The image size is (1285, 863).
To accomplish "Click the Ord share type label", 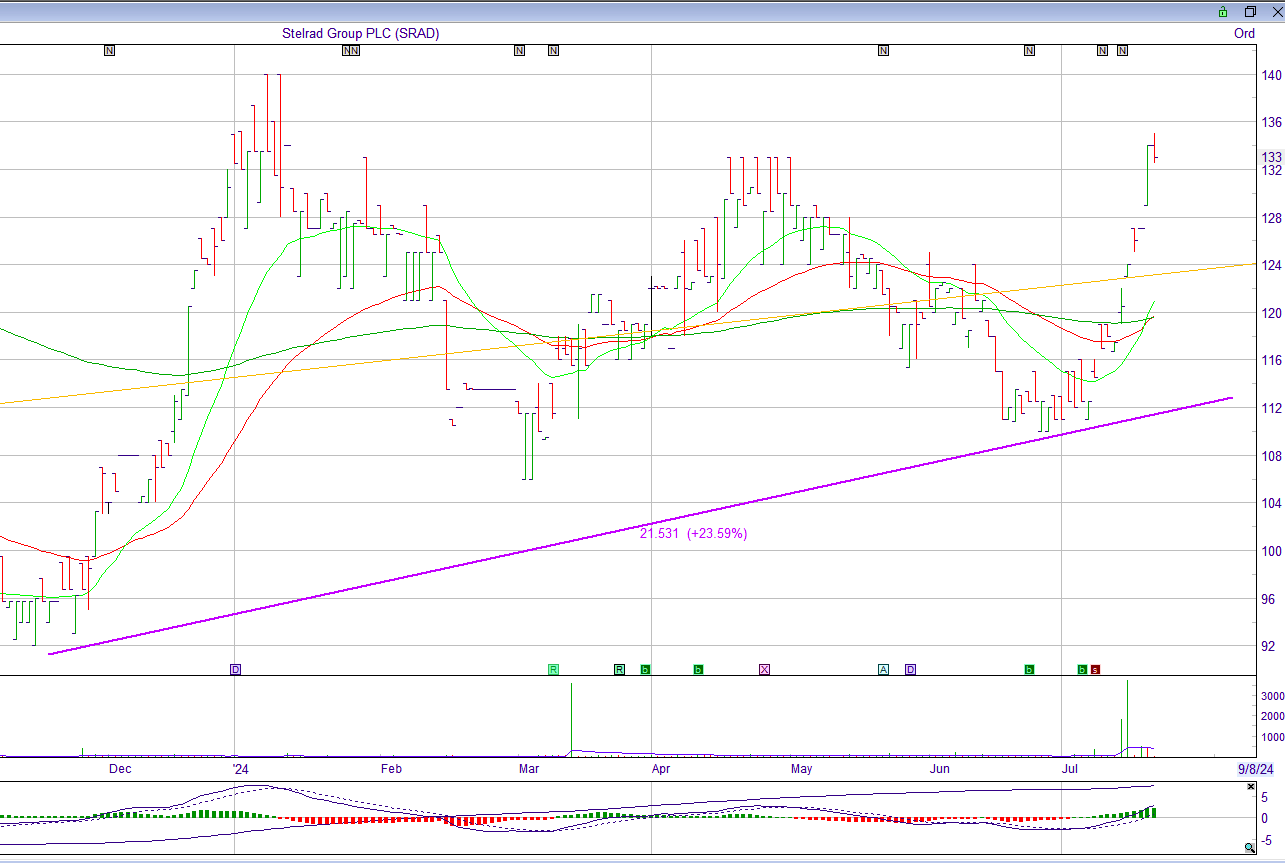I will click(x=1244, y=33).
